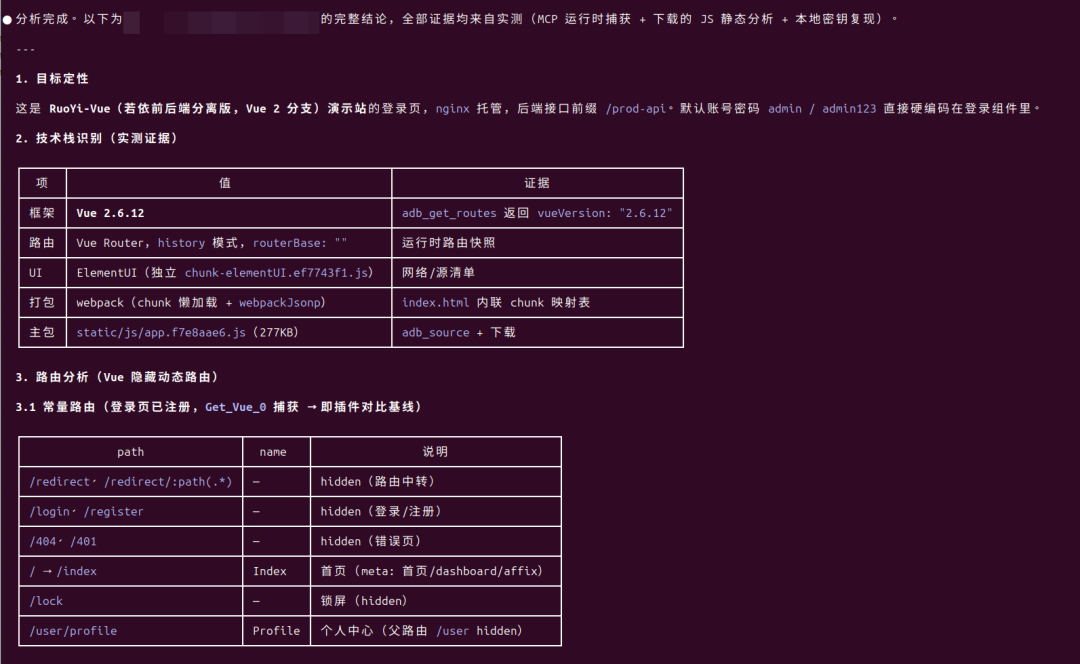Click 'hidden (错误页)' description cell
The image size is (1080, 664).
[x=435, y=541]
